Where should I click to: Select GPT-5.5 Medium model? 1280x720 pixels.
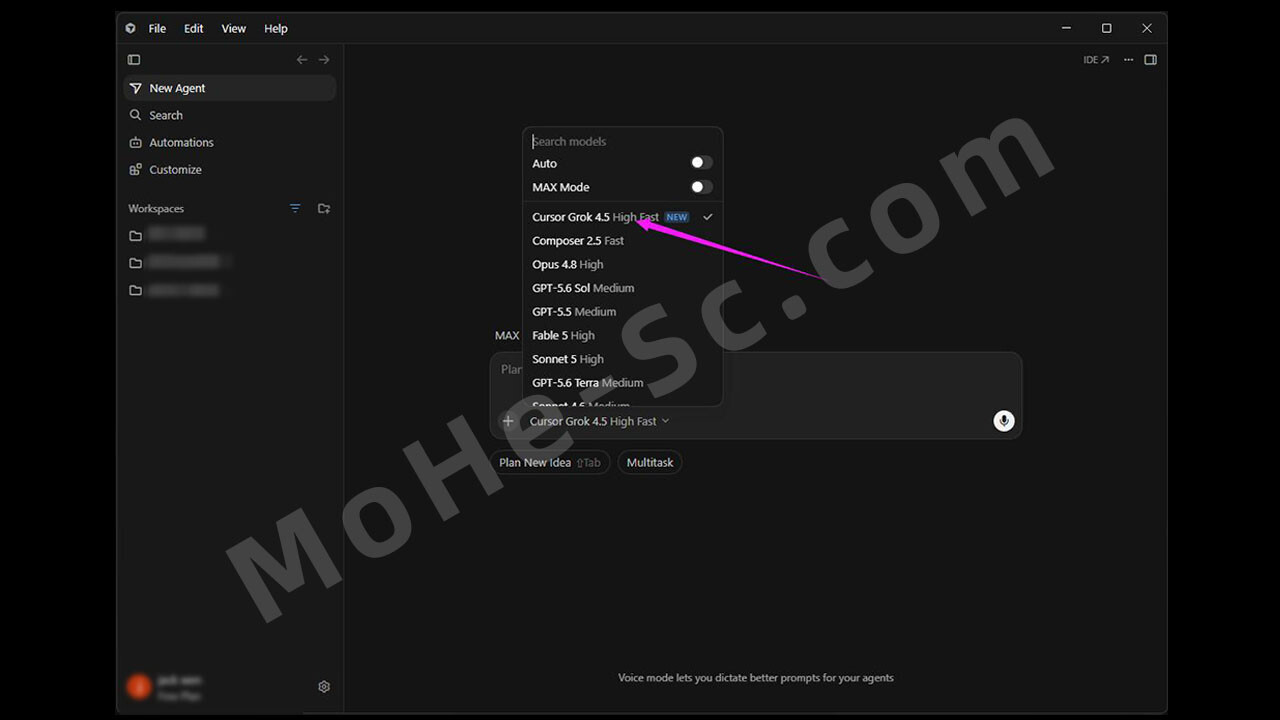point(622,312)
